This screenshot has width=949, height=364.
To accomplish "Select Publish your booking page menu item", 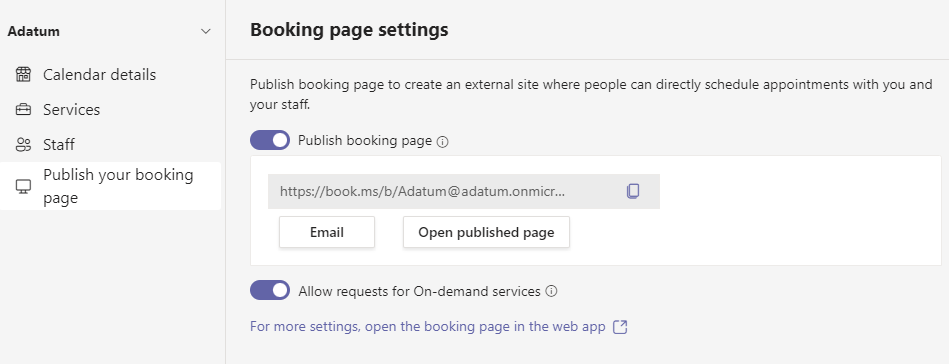I will coord(111,186).
